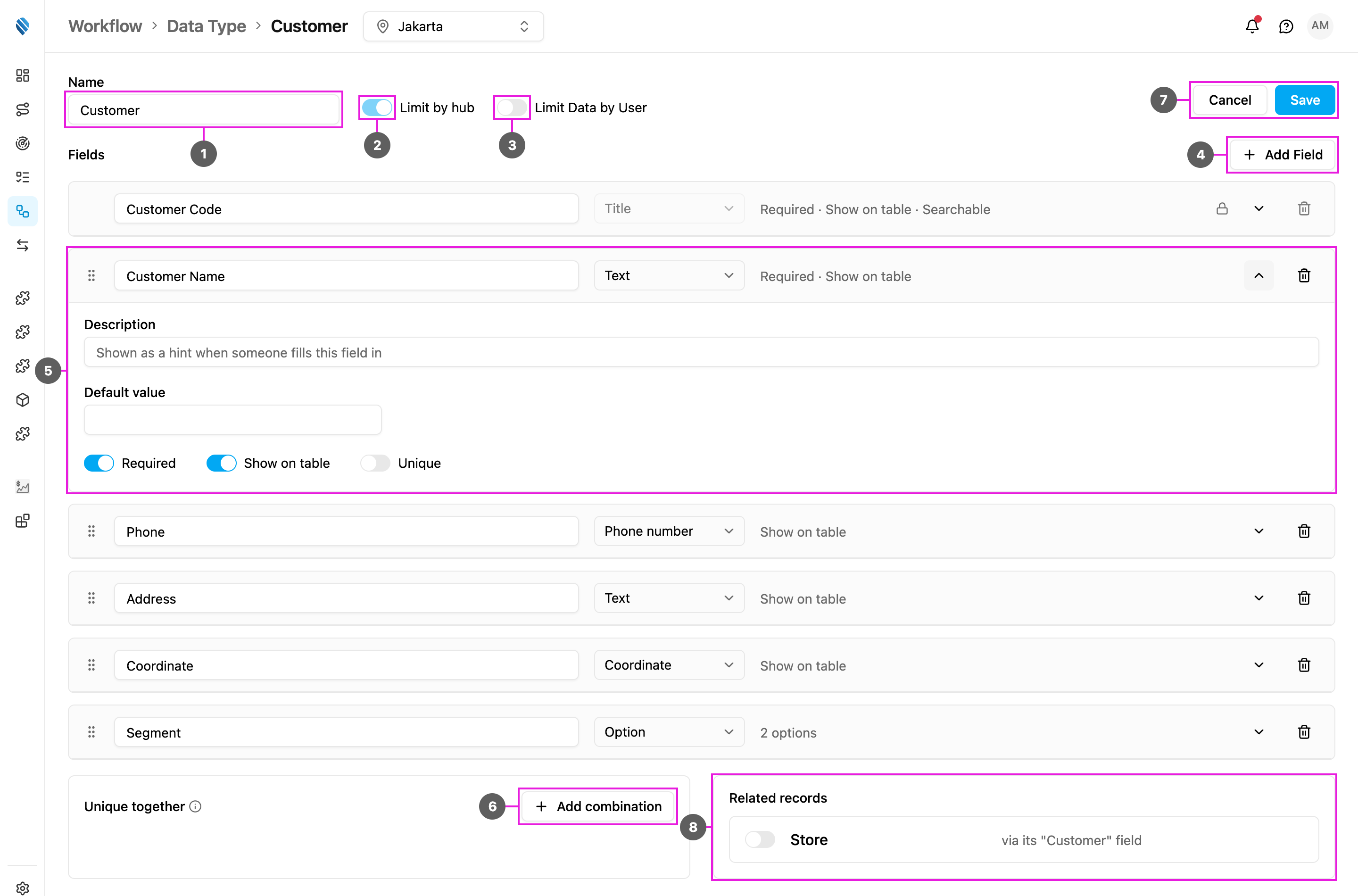Open dashboard grid icon in sidebar

pos(22,75)
